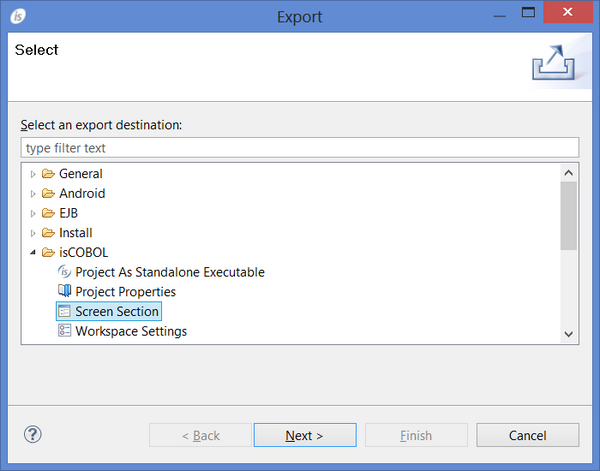Image resolution: width=600 pixels, height=471 pixels.
Task: Expand the General category
Action: point(33,174)
